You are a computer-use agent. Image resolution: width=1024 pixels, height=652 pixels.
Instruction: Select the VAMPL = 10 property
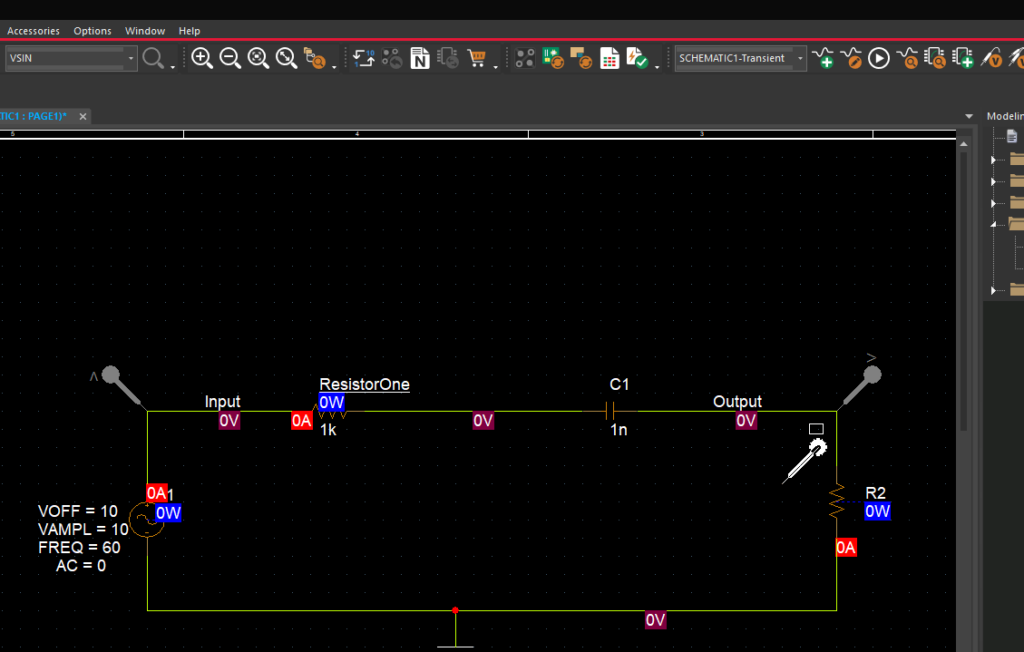click(83, 529)
